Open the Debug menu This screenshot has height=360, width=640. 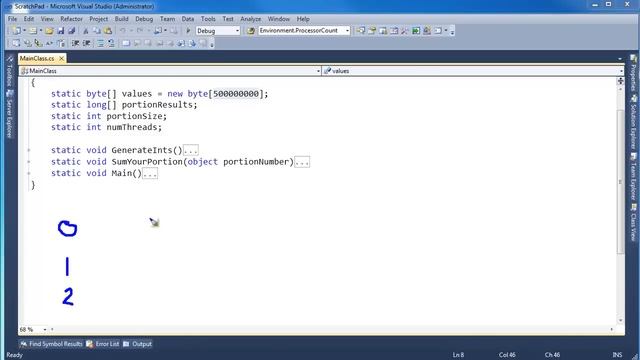click(x=144, y=19)
